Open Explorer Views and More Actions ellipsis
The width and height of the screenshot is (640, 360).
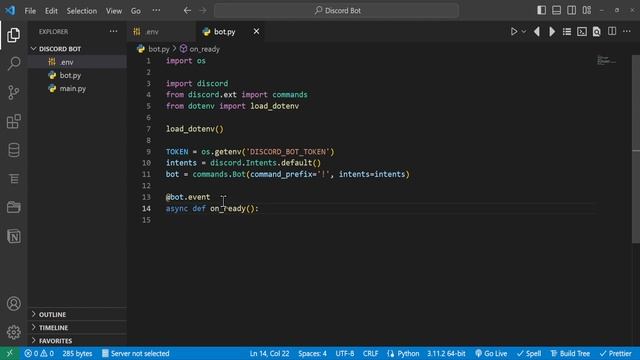(113, 31)
